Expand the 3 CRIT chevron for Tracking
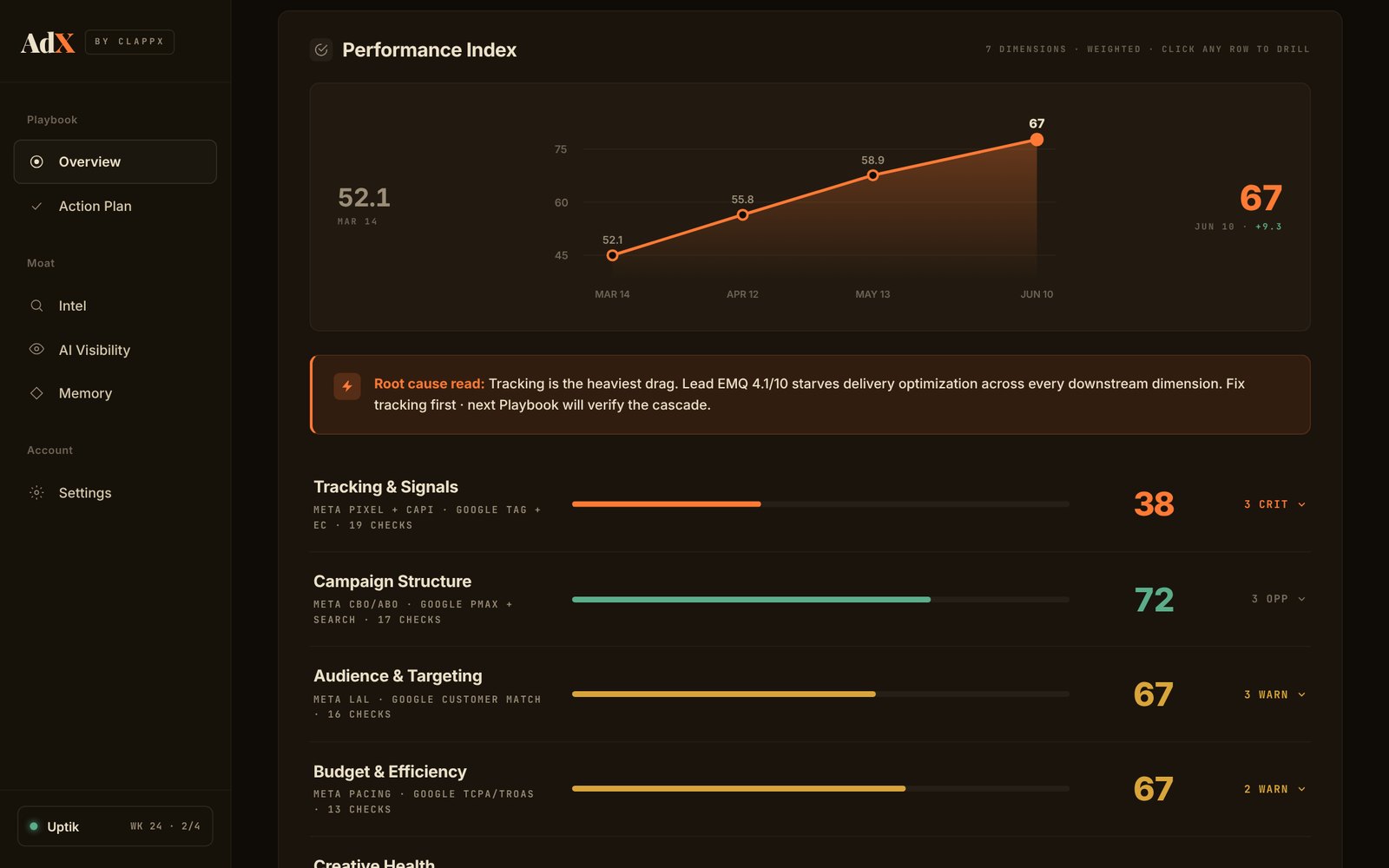This screenshot has width=1389, height=868. [x=1301, y=504]
